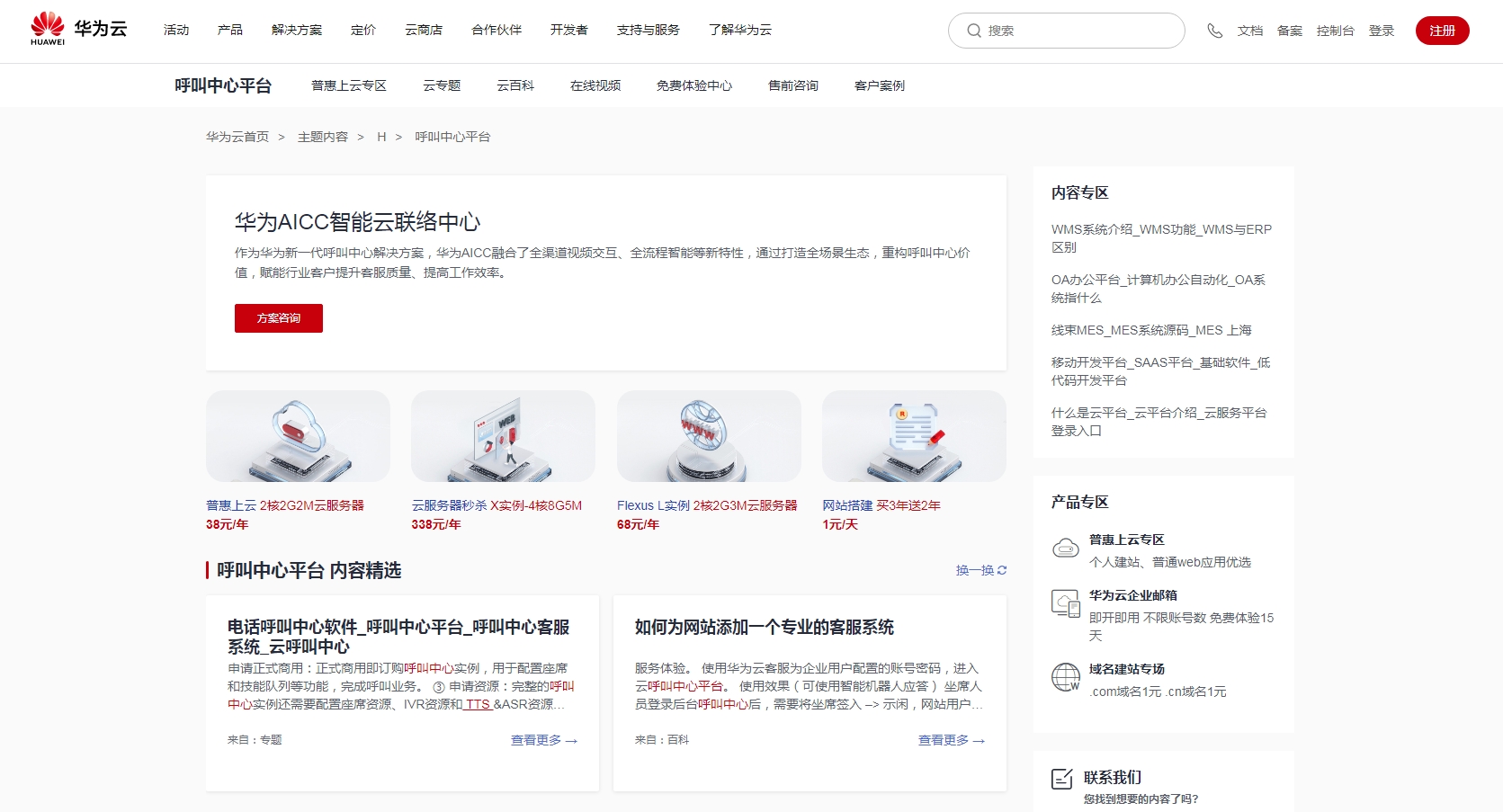Click 主题内容 breadcrumb
Screen dimensions: 1503x812
coord(323,137)
